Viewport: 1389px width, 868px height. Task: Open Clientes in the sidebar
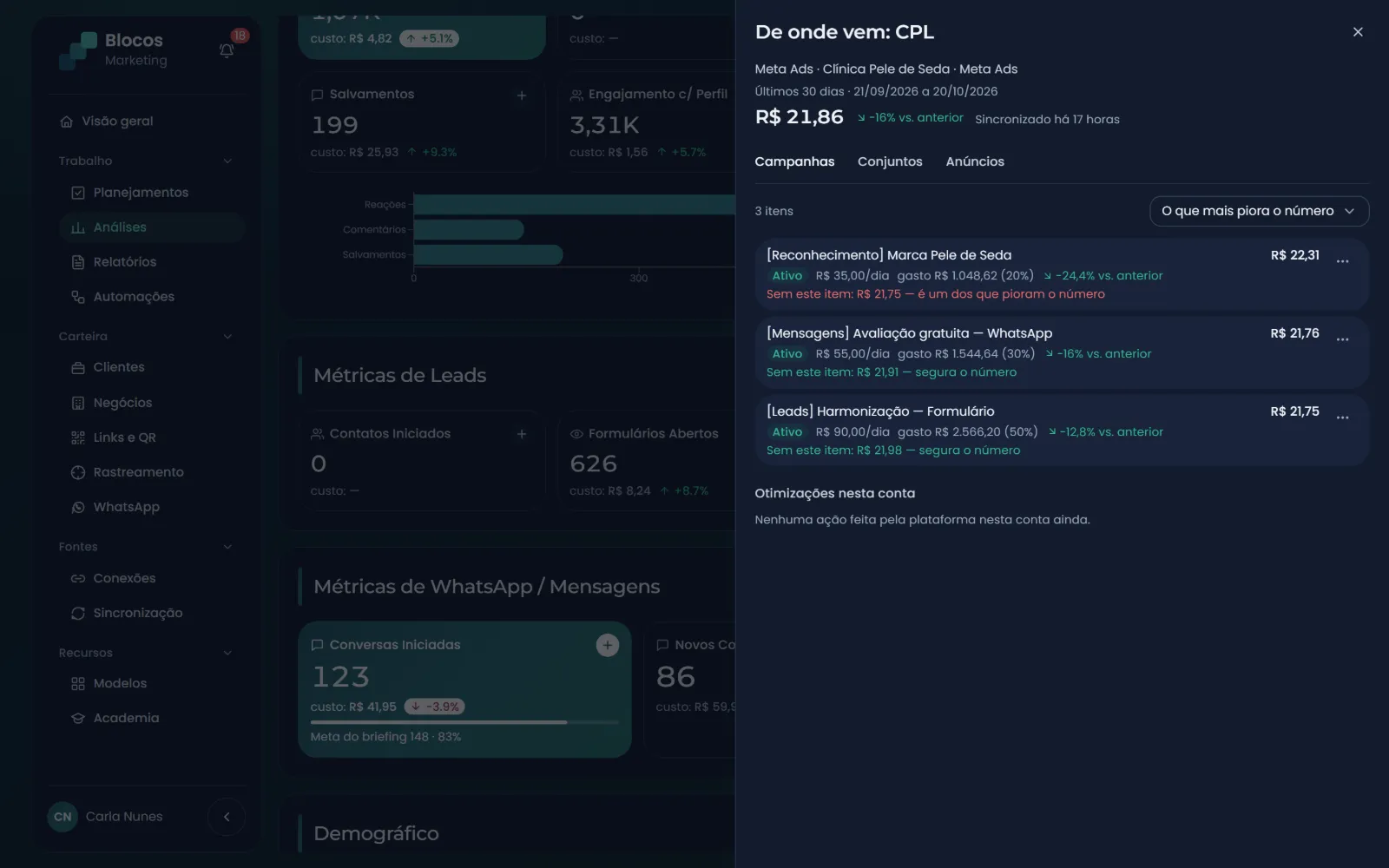(x=152, y=367)
